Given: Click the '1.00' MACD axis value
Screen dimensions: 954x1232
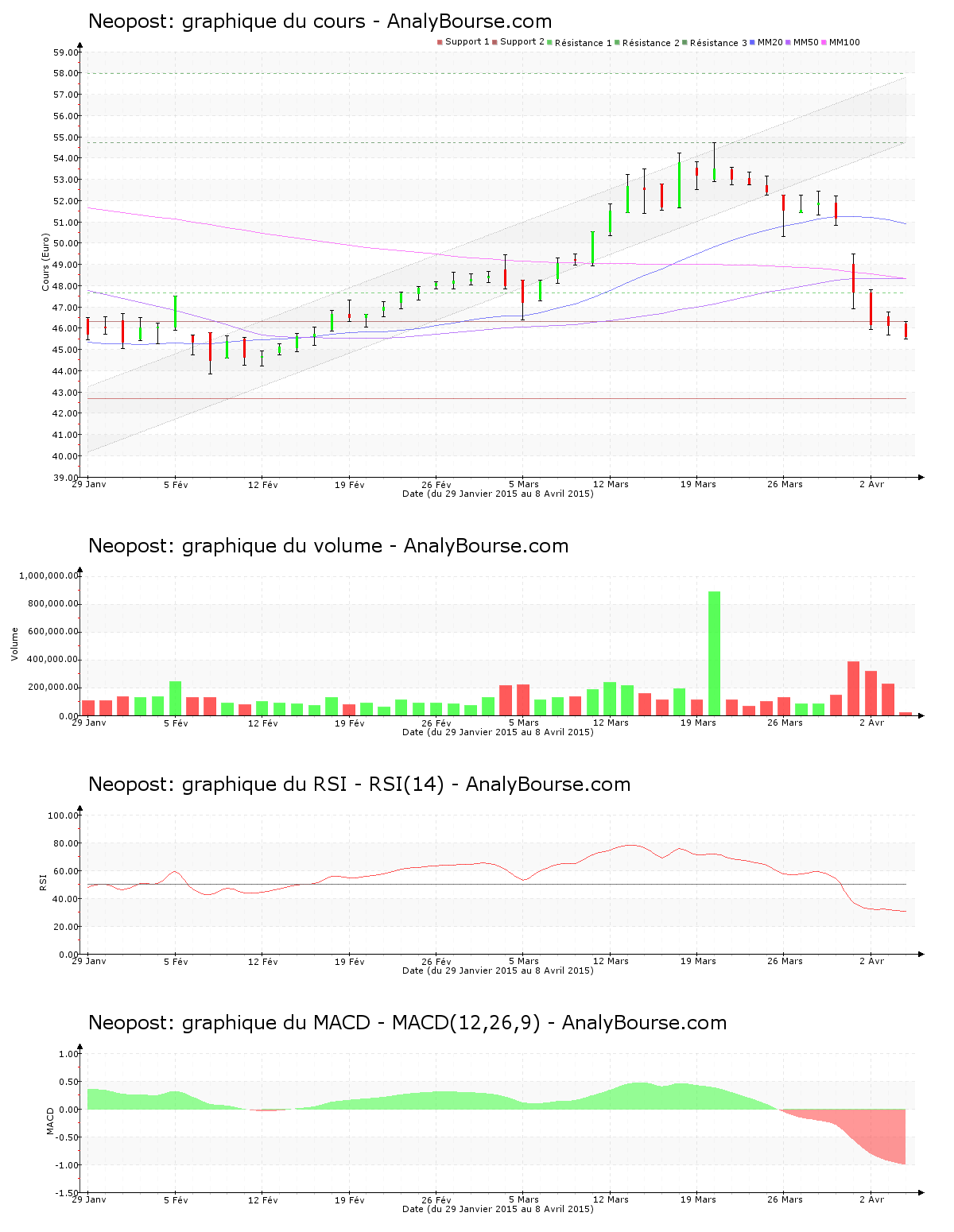Looking at the screenshot, I should click(x=69, y=1054).
